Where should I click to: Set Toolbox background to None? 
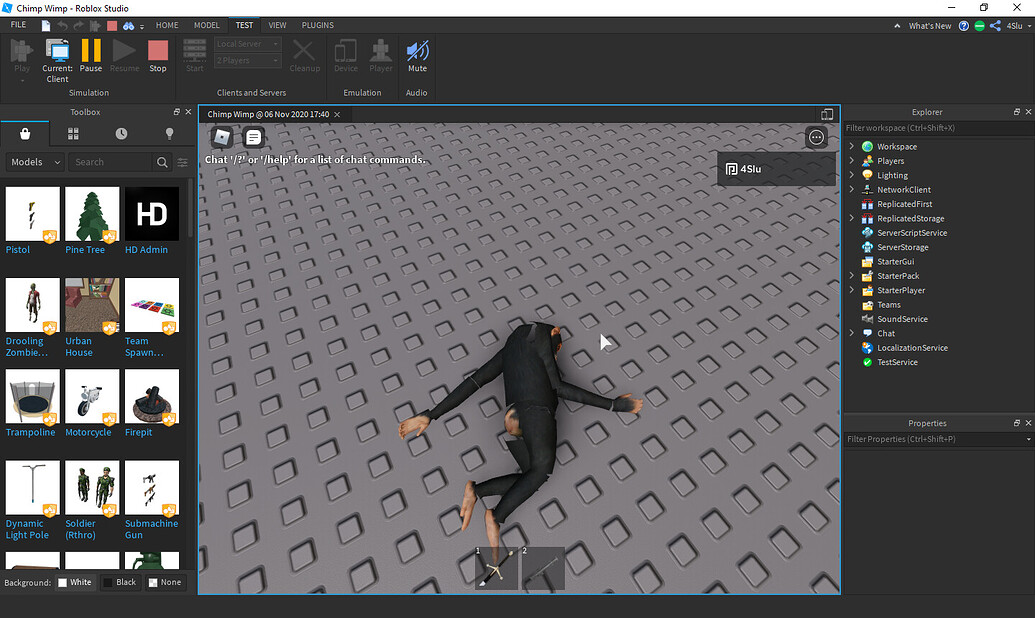click(165, 582)
